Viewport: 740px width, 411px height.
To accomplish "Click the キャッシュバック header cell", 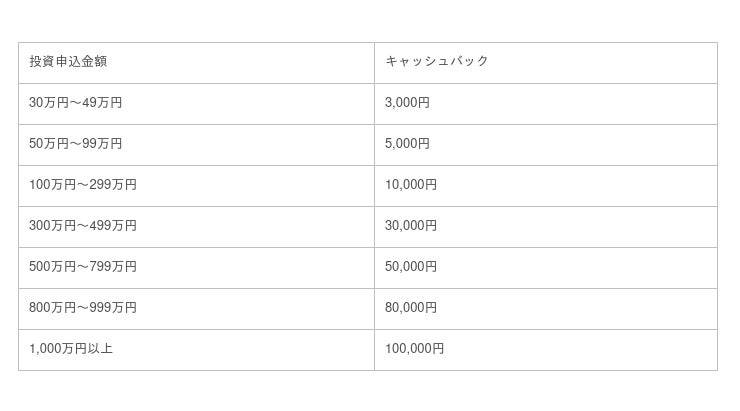I will [x=545, y=62].
